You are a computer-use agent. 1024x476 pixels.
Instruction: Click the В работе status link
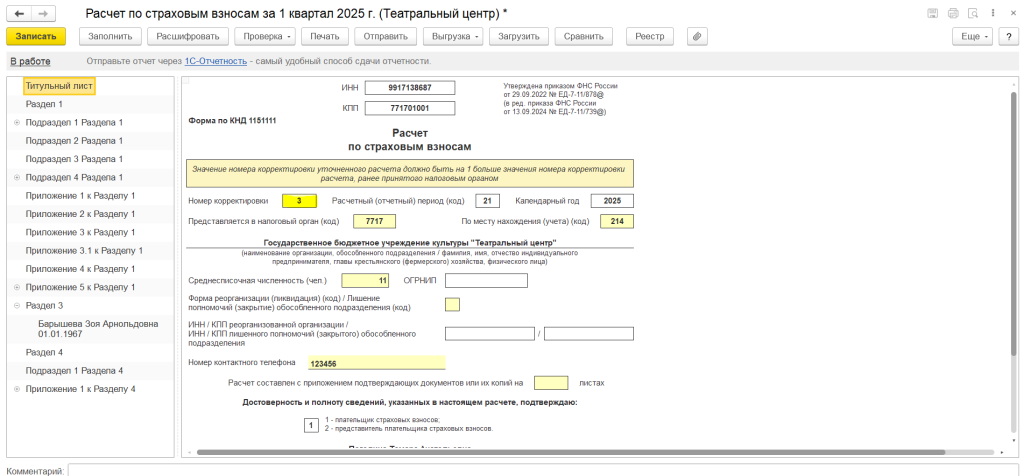[30, 61]
